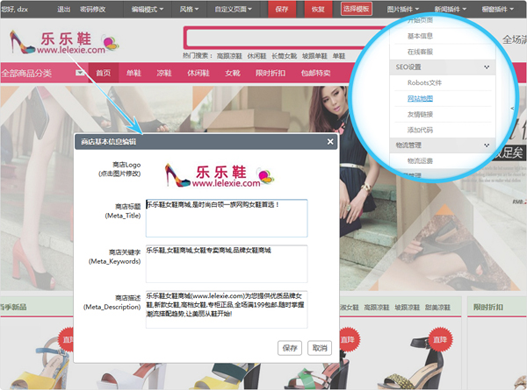Click the 甜美凉鞋 category link
Viewport: 527px width, 390px height.
pos(438,307)
